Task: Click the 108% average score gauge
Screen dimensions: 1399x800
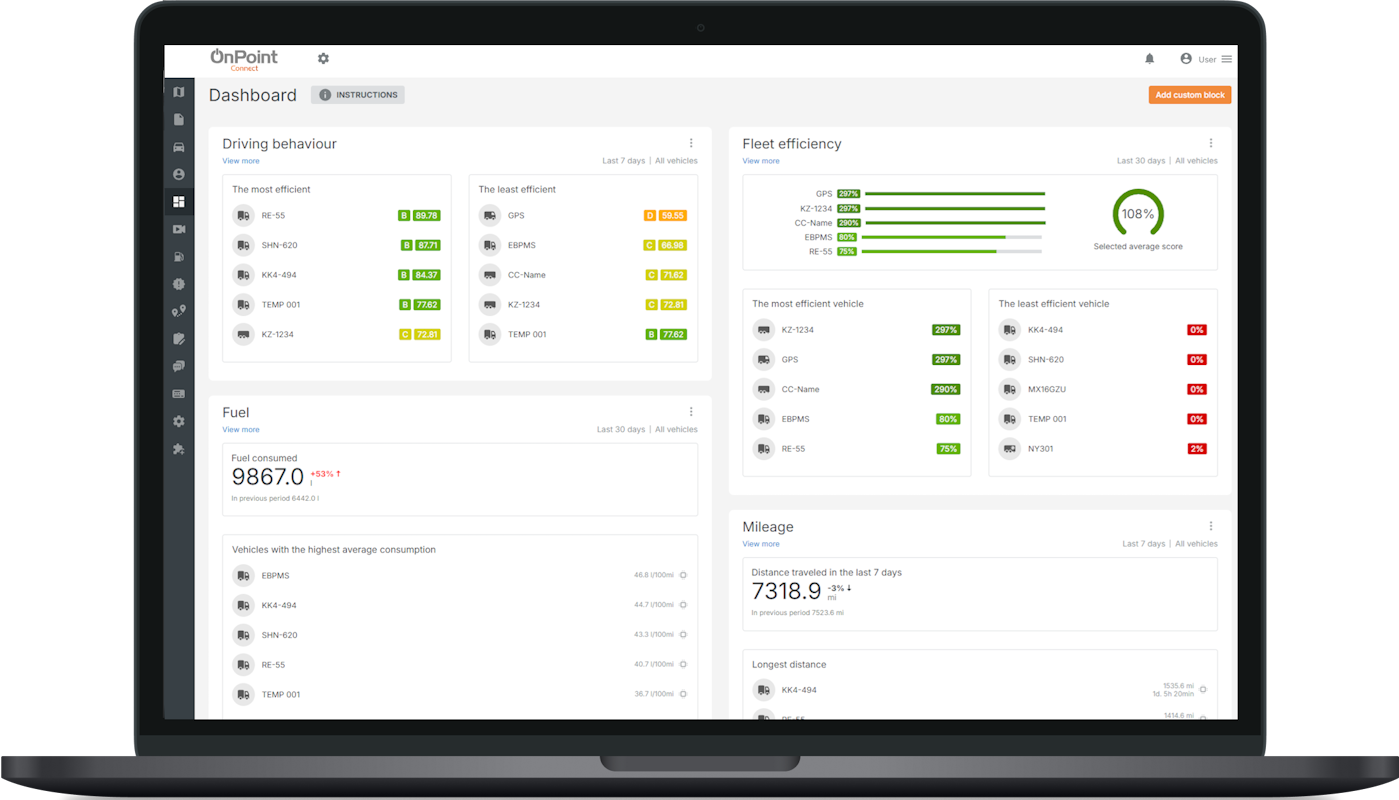Action: coord(1138,214)
